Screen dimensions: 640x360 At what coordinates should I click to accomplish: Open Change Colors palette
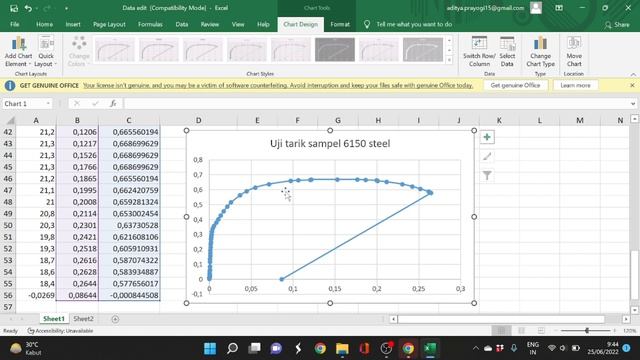click(x=79, y=52)
